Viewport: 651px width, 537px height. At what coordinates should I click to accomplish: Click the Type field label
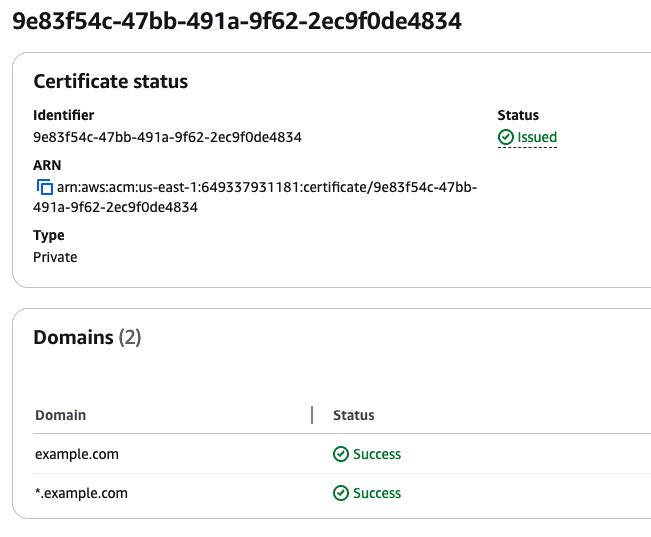(49, 235)
